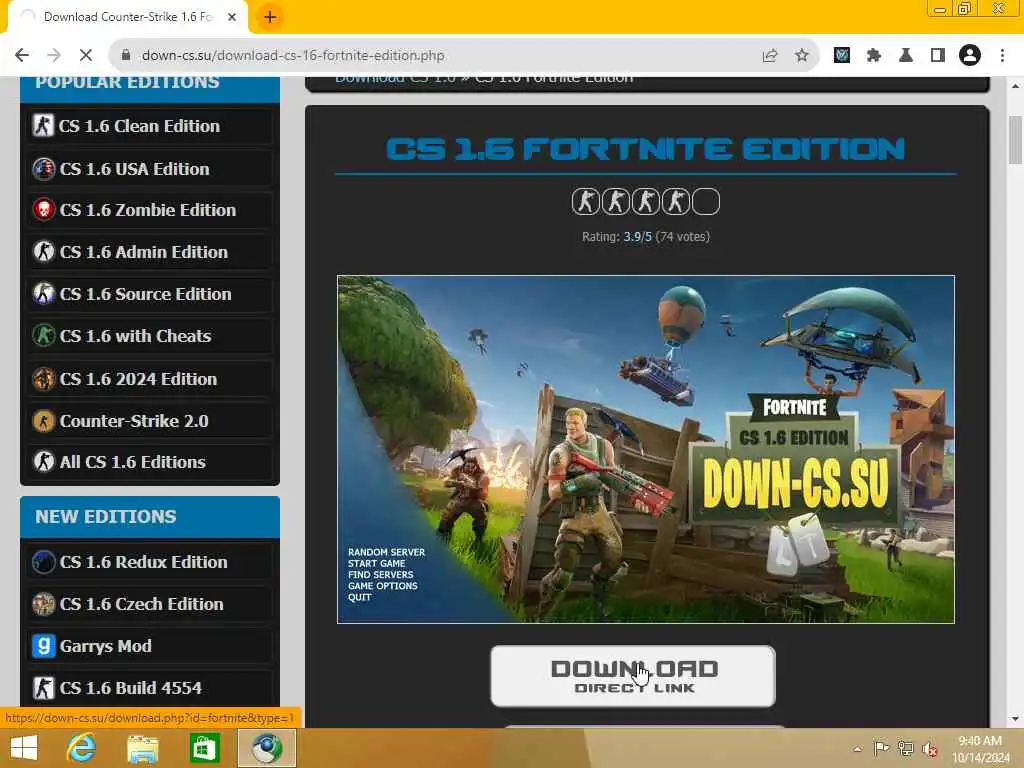Open Windows Store from taskbar

click(204, 748)
